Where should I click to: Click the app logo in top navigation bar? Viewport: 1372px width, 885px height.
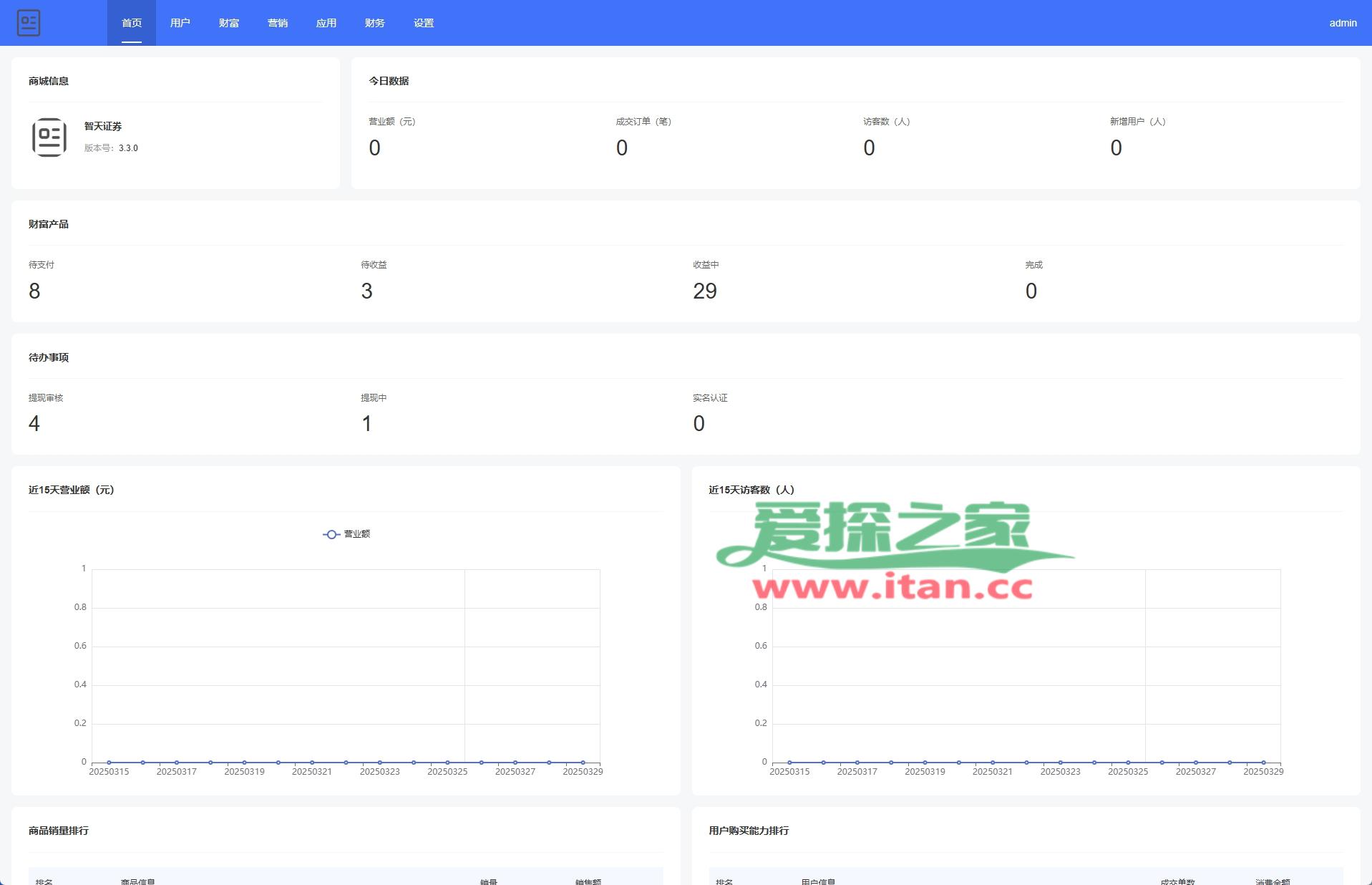[29, 23]
